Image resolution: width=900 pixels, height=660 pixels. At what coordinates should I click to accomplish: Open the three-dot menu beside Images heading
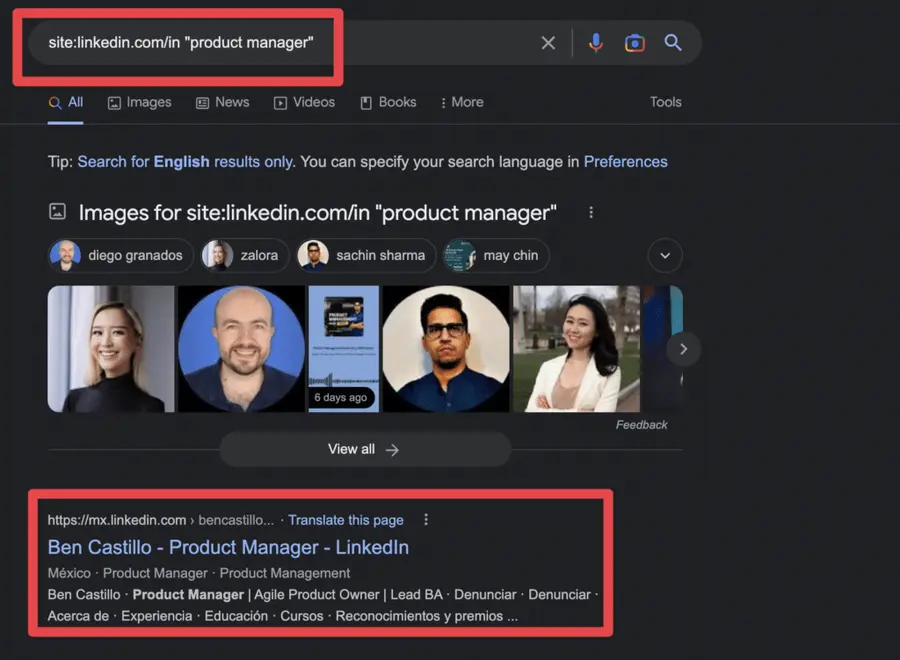tap(591, 212)
